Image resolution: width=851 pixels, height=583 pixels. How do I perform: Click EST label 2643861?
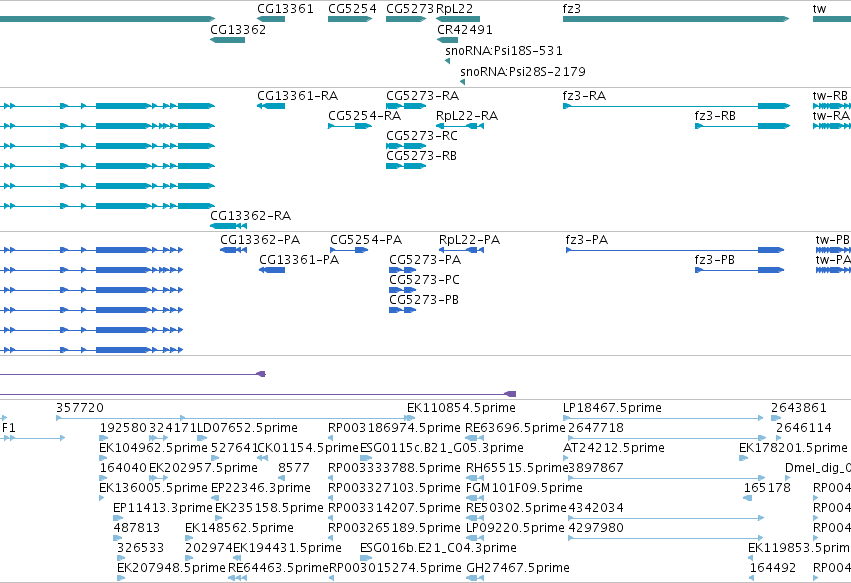(x=798, y=408)
